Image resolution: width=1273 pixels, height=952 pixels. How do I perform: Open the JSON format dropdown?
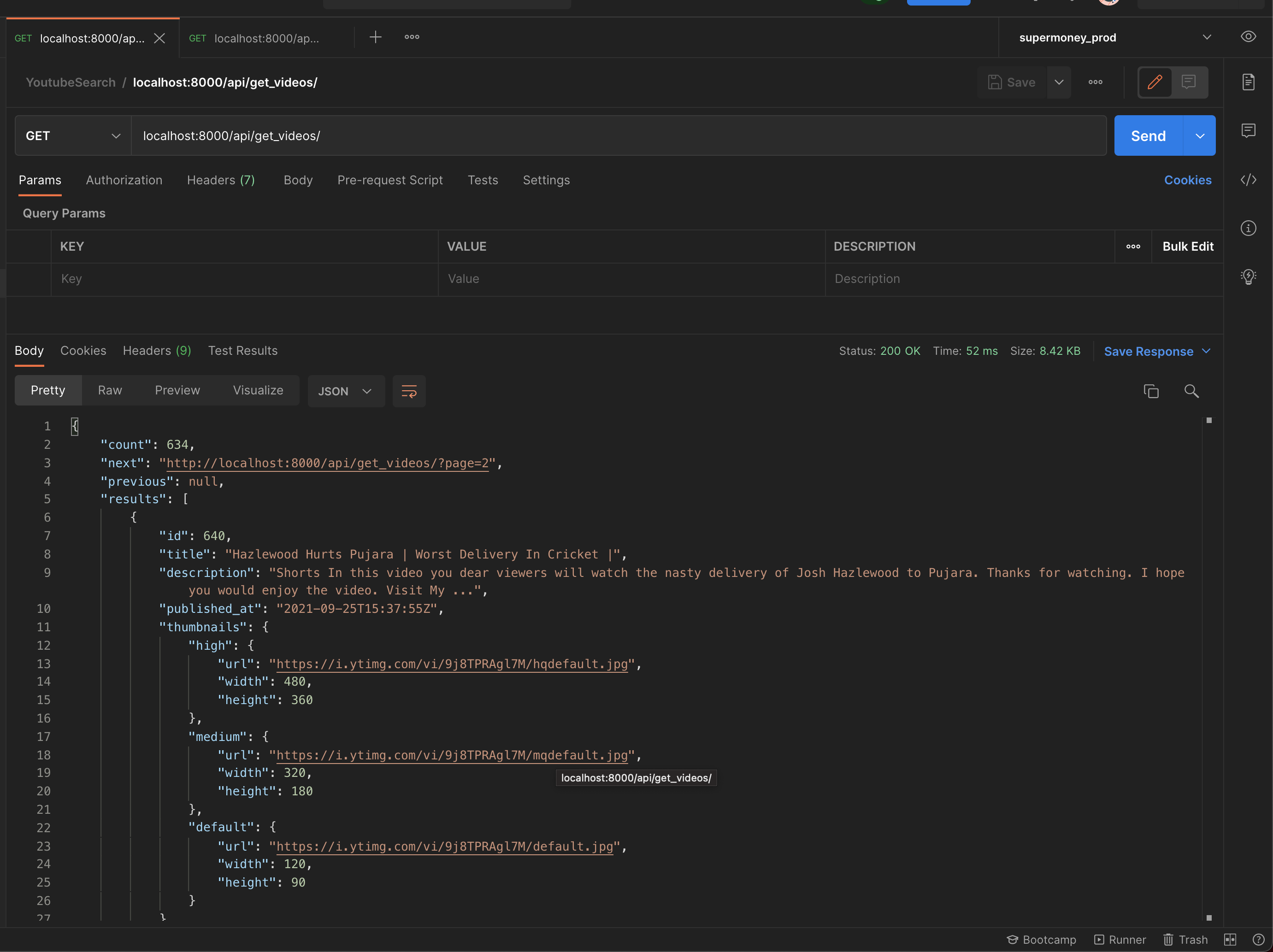point(345,391)
